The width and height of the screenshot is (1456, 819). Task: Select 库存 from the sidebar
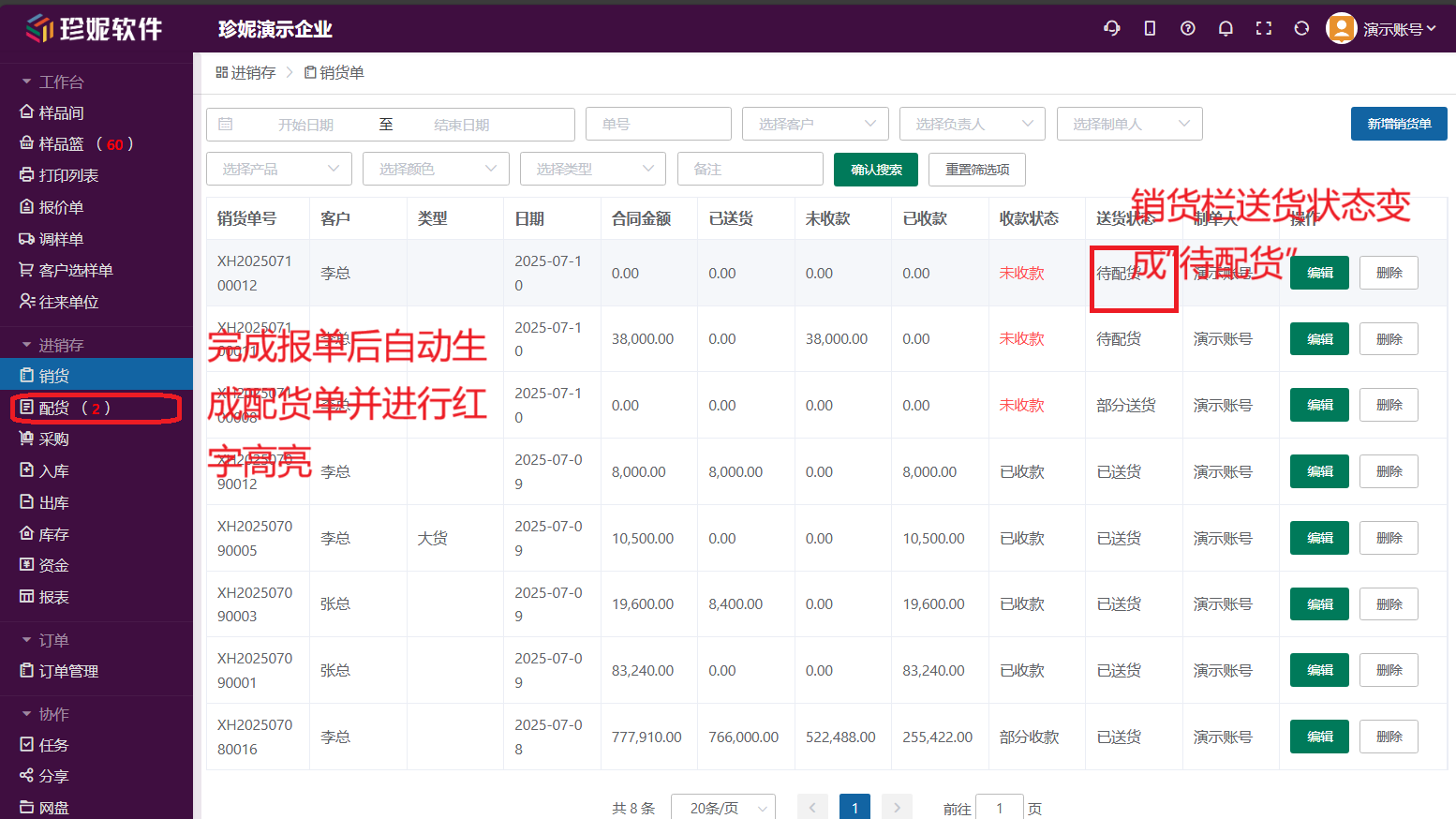coord(54,534)
